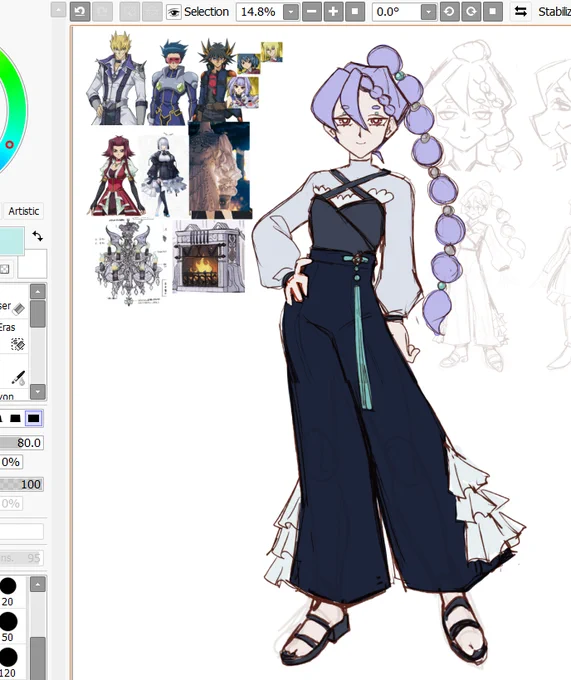Image resolution: width=571 pixels, height=680 pixels.
Task: Click the greyed-out Redo button
Action: point(102,12)
